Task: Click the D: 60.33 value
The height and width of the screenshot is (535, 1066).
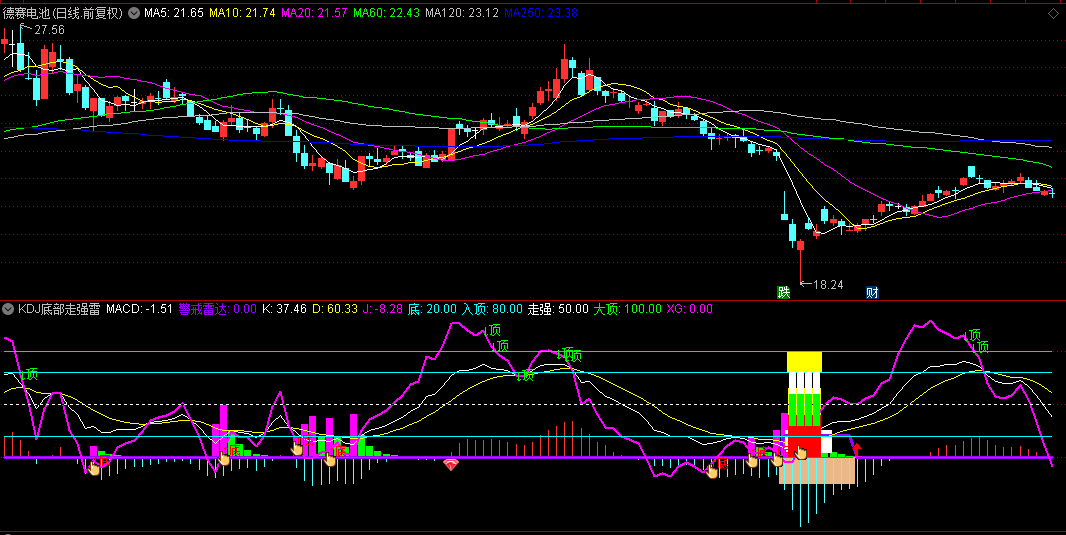Action: [334, 309]
